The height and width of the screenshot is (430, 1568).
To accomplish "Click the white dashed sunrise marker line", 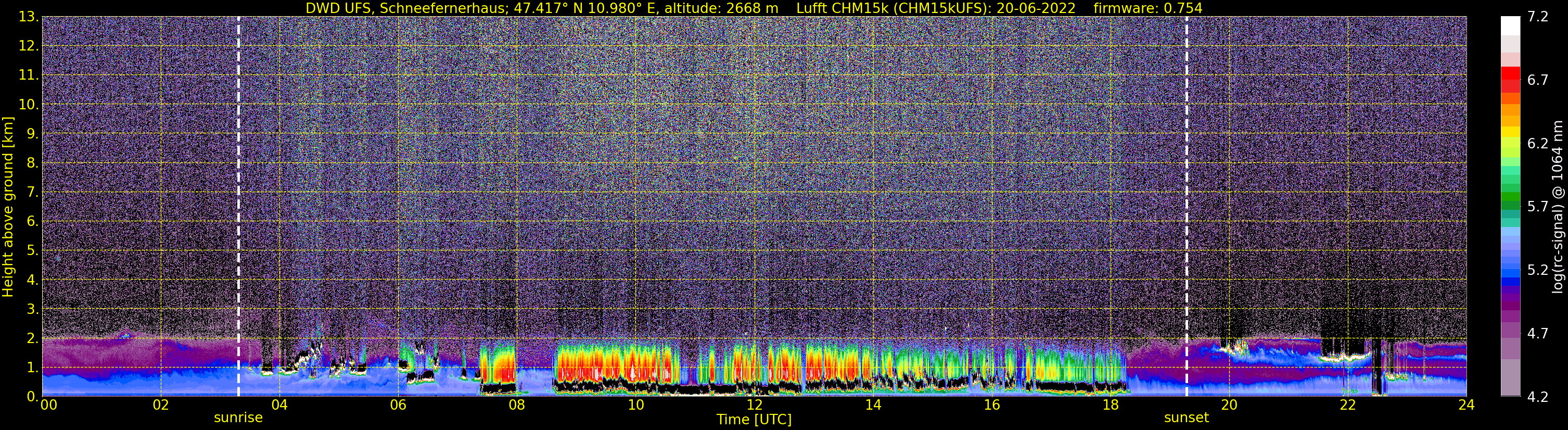I will pos(238,207).
